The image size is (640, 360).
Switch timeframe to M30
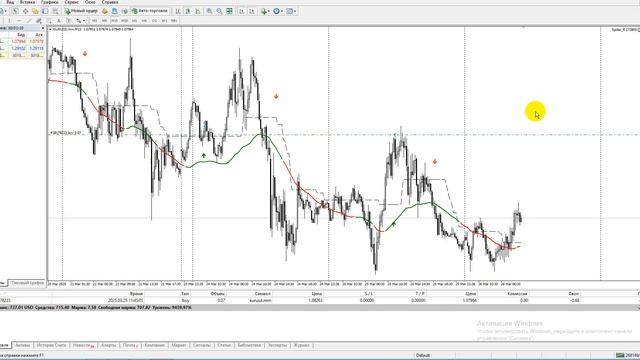click(x=124, y=20)
